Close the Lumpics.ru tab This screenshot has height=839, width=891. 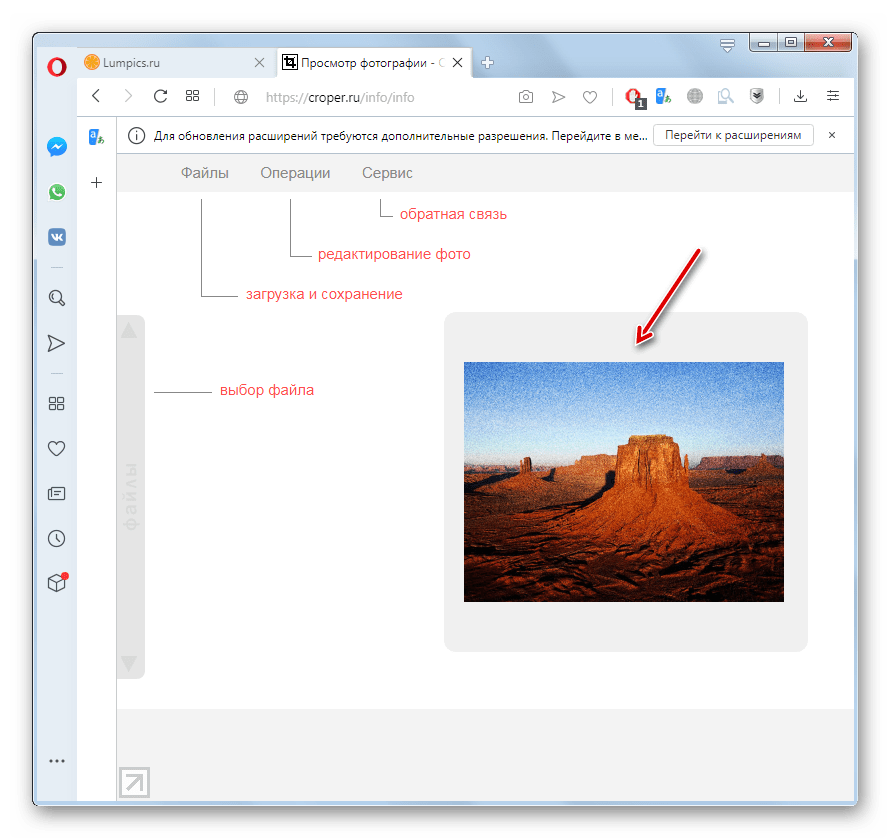pyautogui.click(x=259, y=63)
